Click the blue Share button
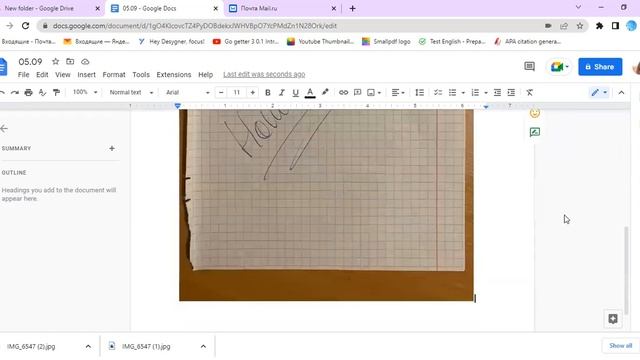 point(600,67)
